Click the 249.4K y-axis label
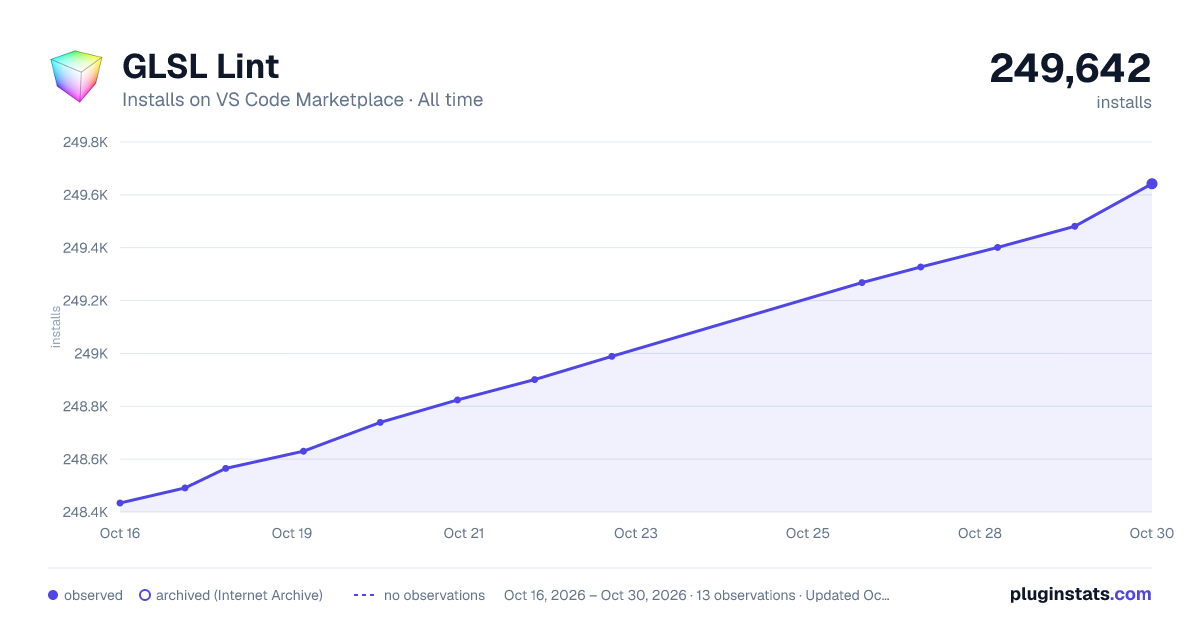Viewport: 1200px width, 630px height. pyautogui.click(x=85, y=247)
